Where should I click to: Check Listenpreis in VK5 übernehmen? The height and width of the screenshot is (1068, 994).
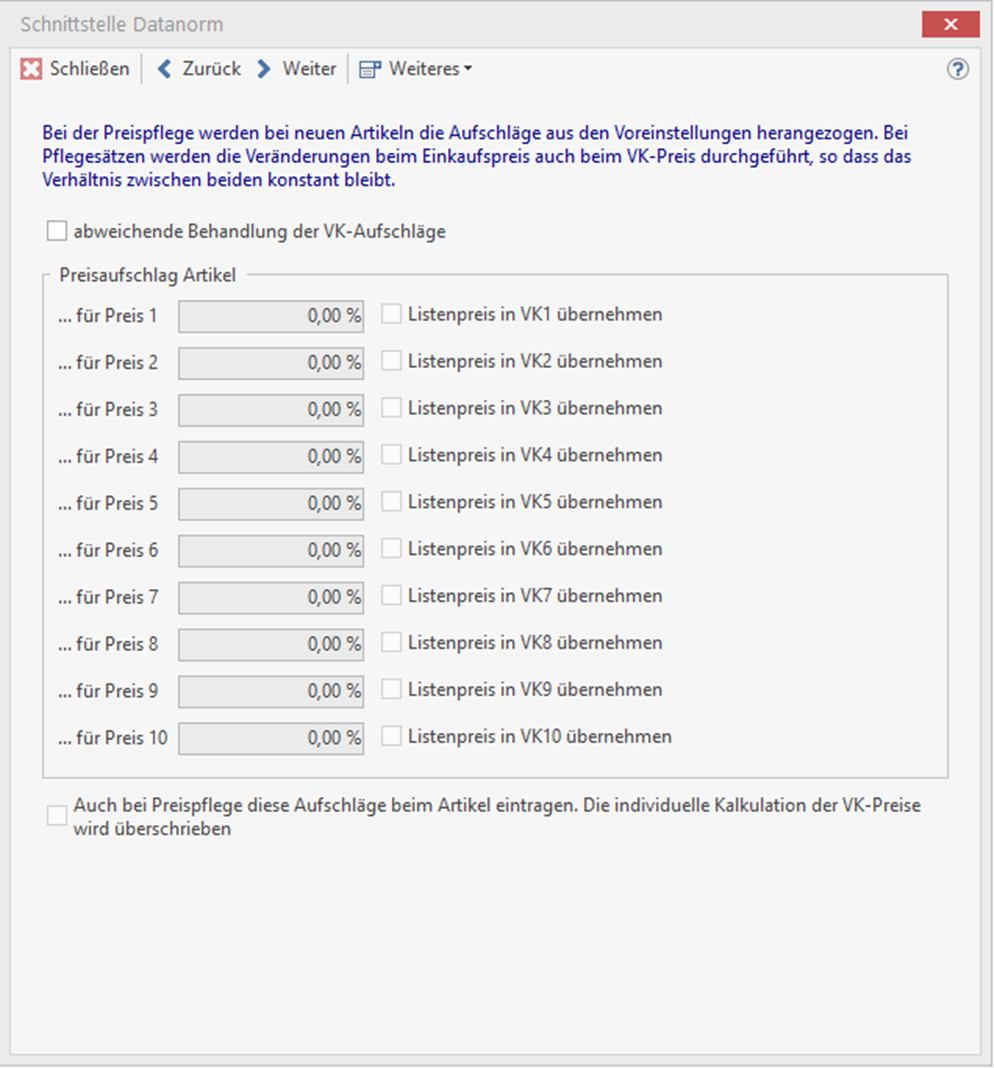pyautogui.click(x=392, y=502)
